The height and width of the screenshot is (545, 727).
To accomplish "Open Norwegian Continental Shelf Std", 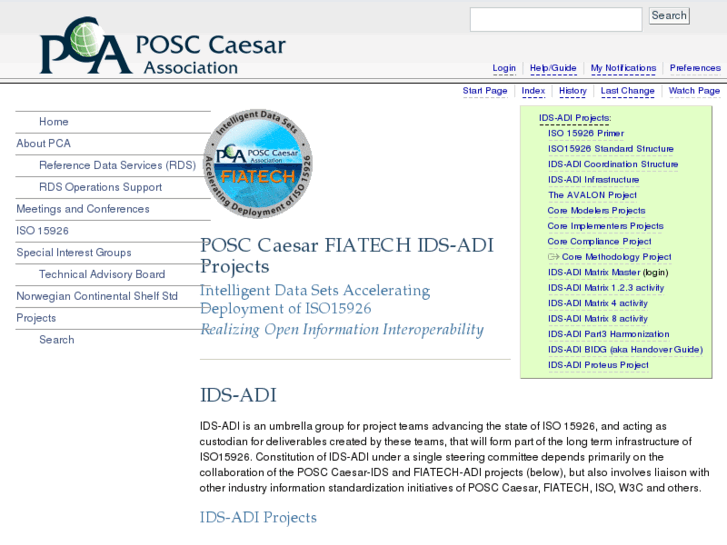I will click(x=97, y=296).
